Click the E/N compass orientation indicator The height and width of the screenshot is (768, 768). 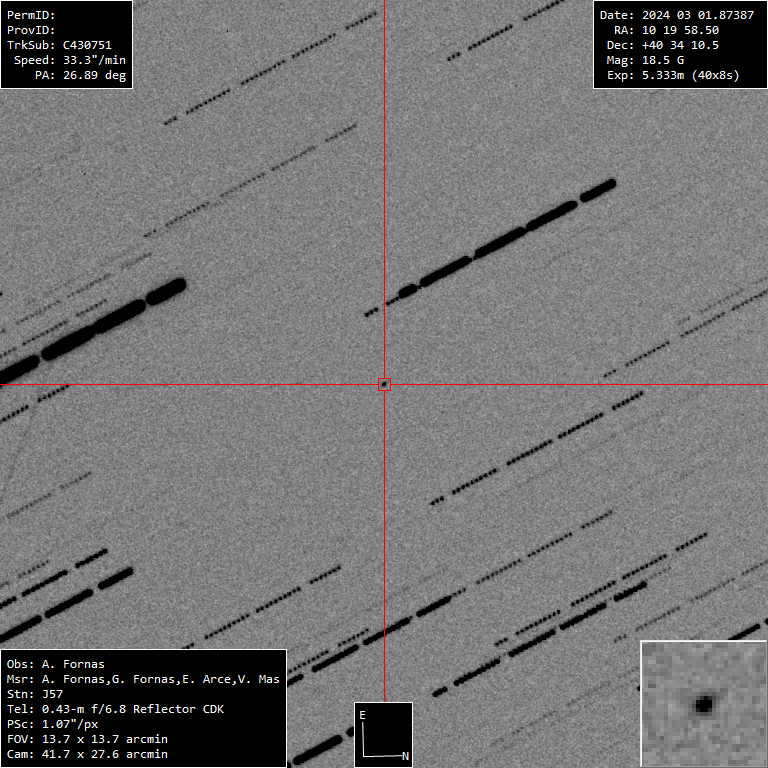click(383, 734)
